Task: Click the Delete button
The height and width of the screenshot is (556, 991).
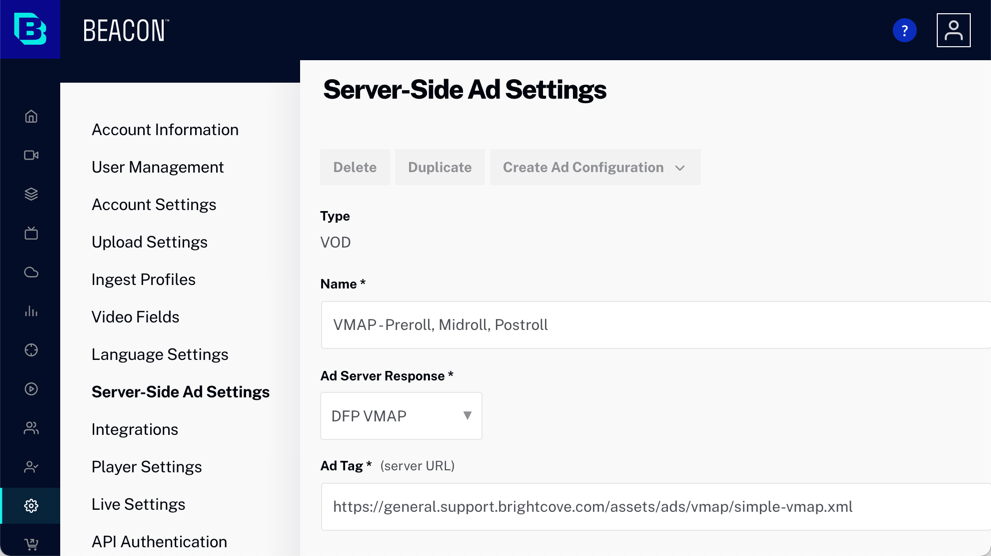Action: point(355,167)
